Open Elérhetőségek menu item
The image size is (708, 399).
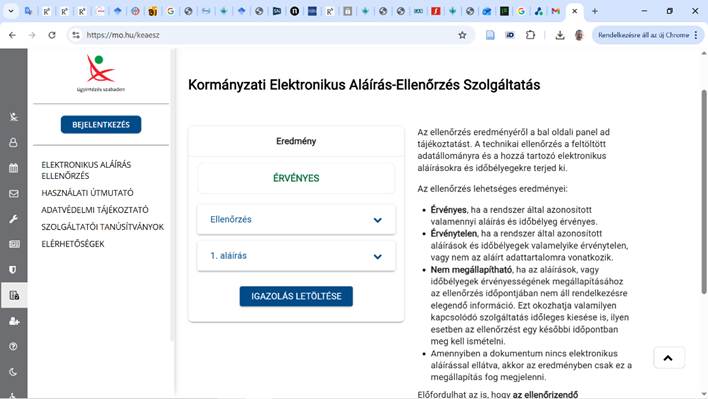[x=73, y=244]
